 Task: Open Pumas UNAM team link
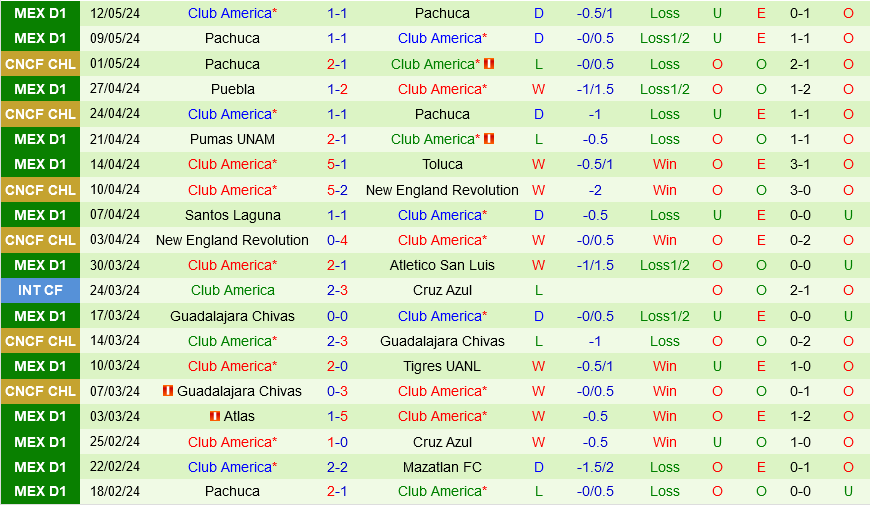(232, 139)
